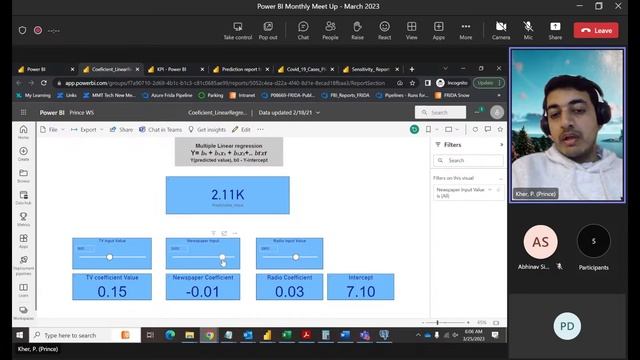The image size is (640, 360).
Task: Click the recording indicator icon
Action: 38,30
